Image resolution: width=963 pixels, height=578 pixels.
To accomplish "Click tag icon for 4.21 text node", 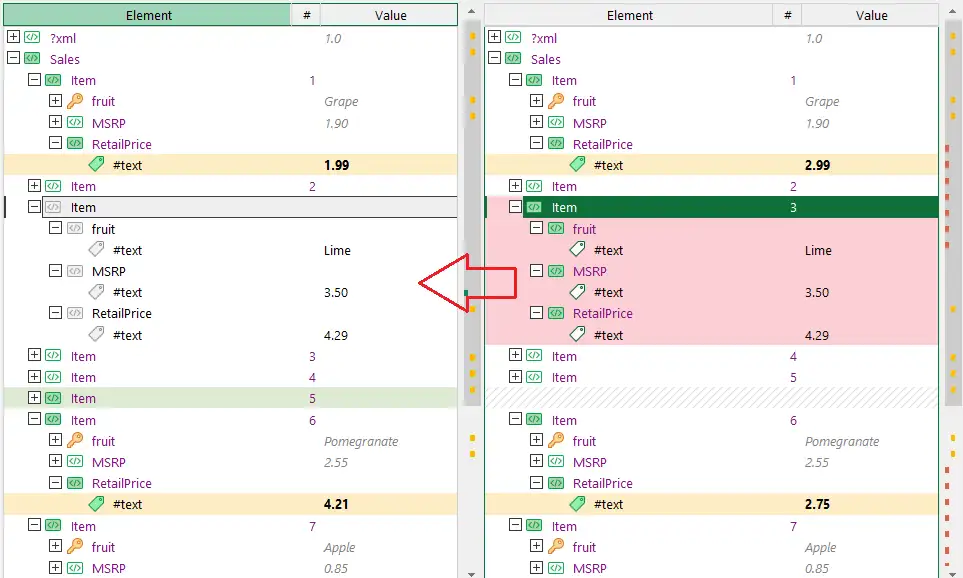I will click(x=96, y=504).
